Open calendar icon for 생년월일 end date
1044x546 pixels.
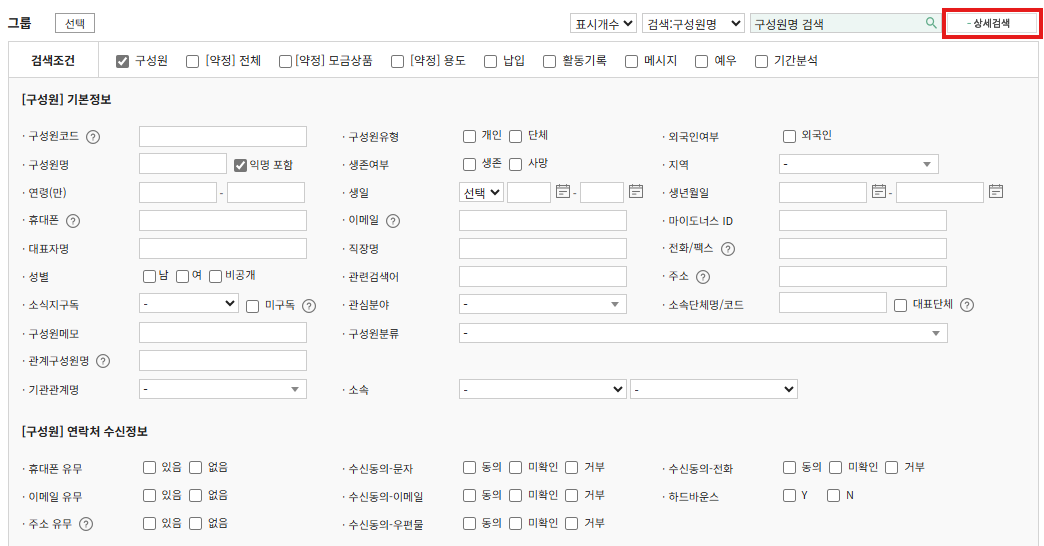tap(995, 192)
